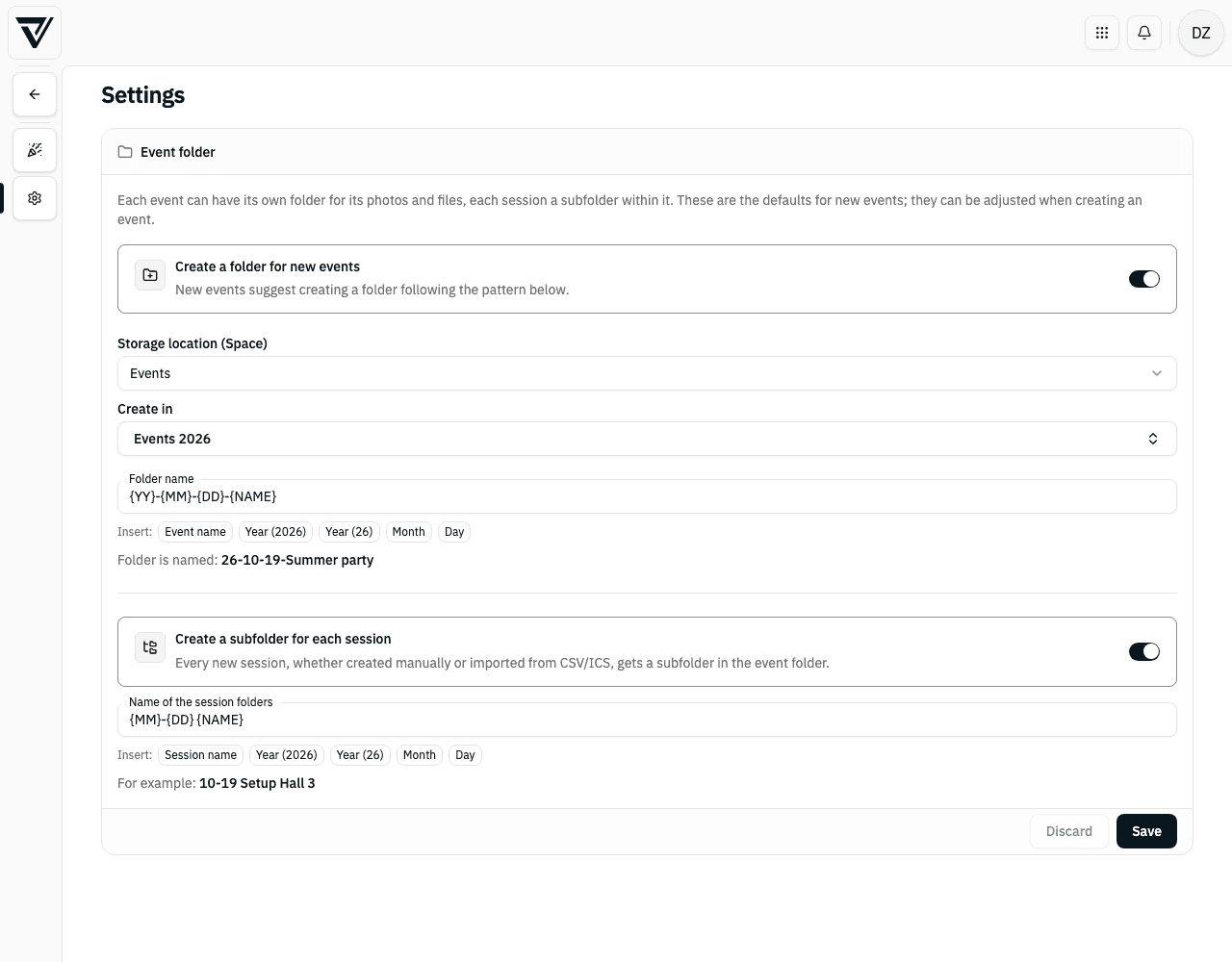
Task: Click the Settings page heading
Action: click(x=142, y=95)
